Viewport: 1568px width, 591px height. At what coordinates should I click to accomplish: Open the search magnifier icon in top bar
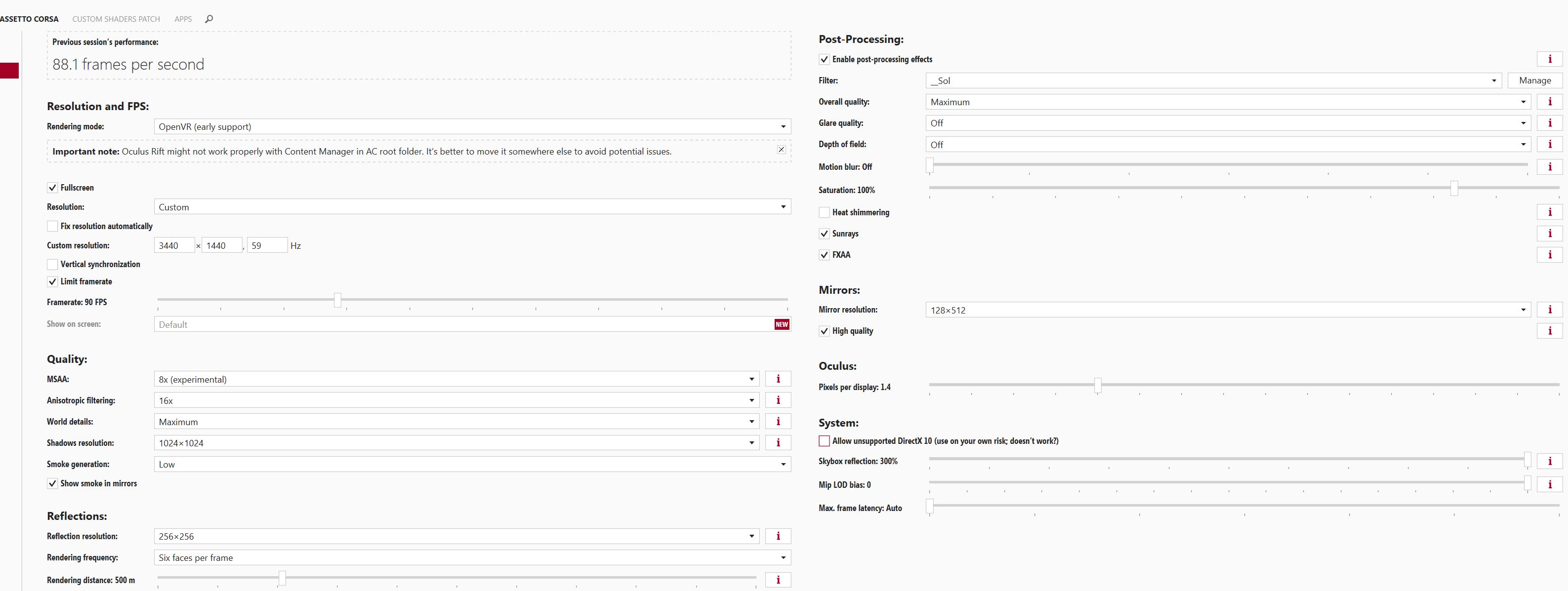[209, 19]
